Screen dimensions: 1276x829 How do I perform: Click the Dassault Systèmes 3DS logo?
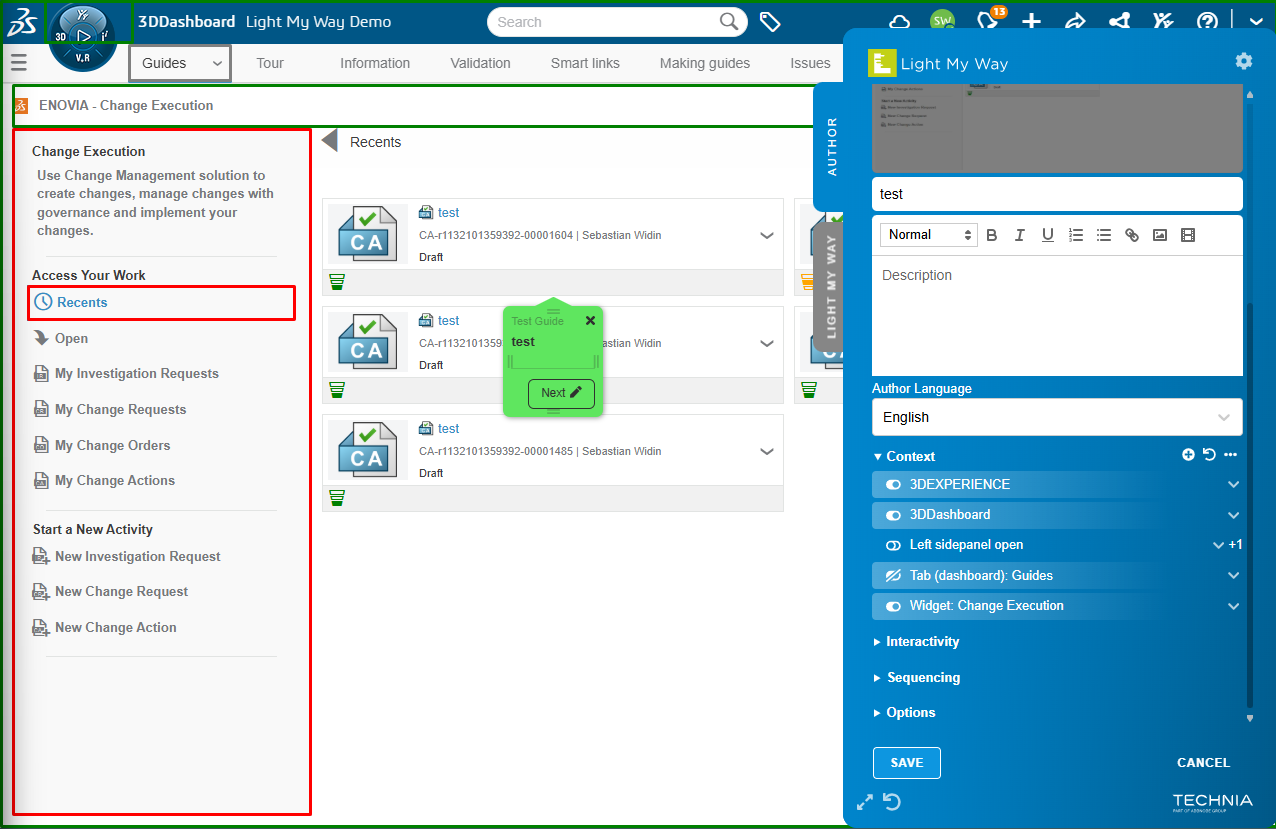(23, 23)
